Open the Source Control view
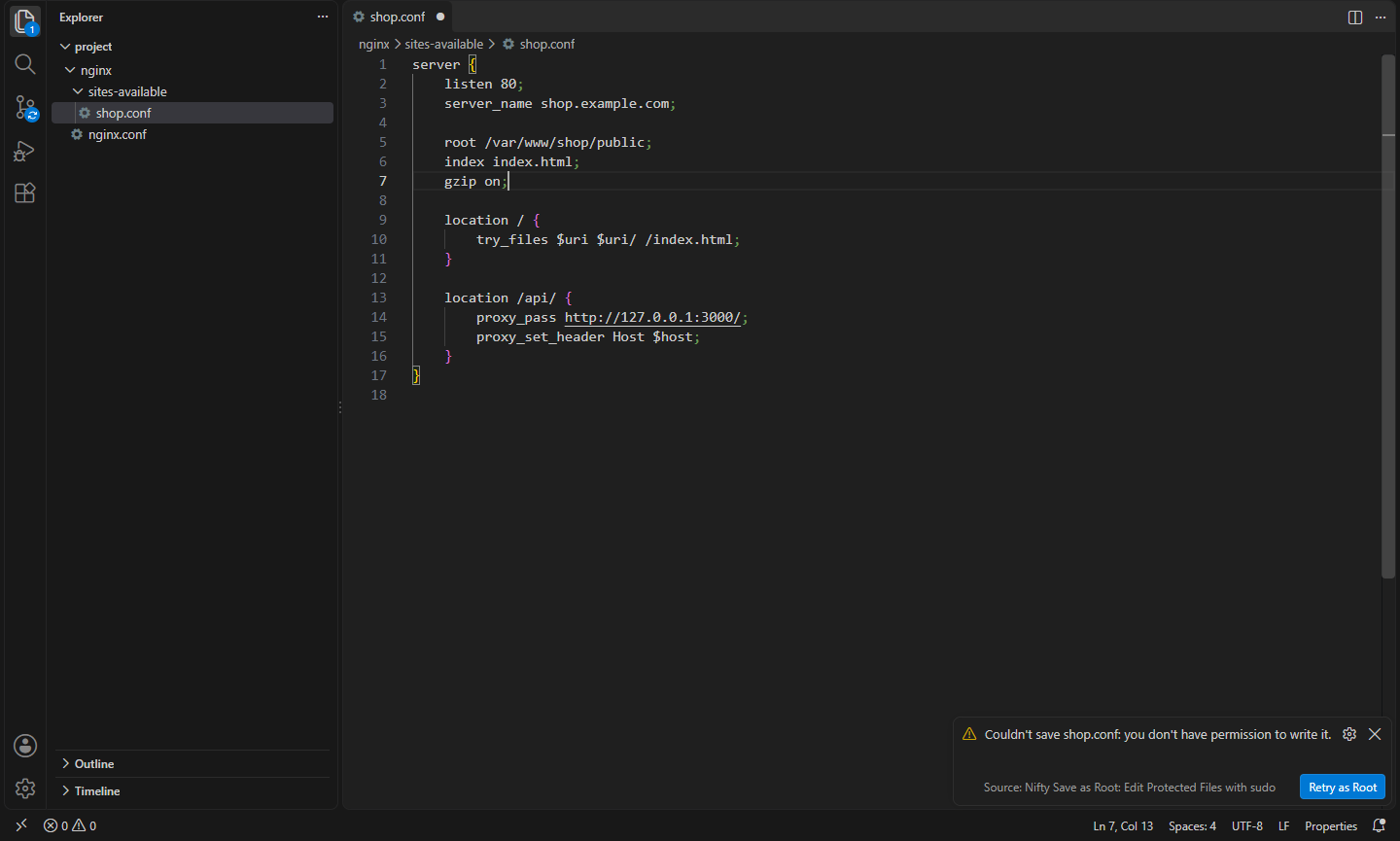1400x841 pixels. pos(25,107)
